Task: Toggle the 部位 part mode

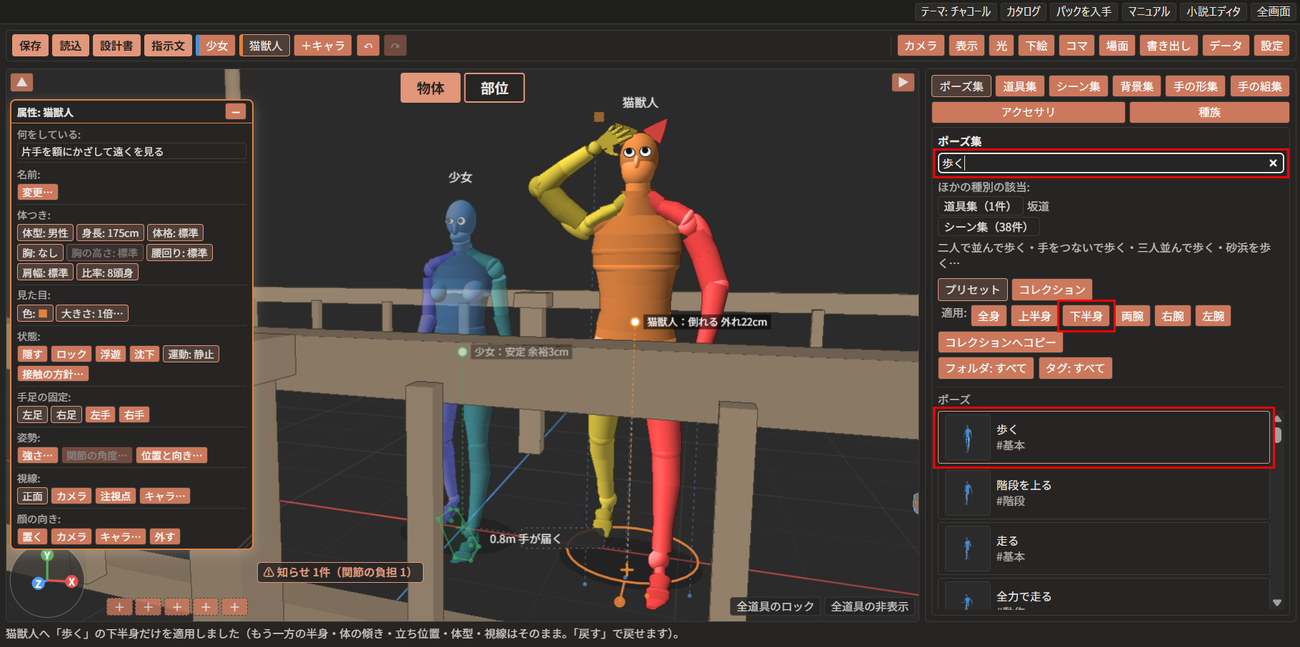Action: point(494,88)
